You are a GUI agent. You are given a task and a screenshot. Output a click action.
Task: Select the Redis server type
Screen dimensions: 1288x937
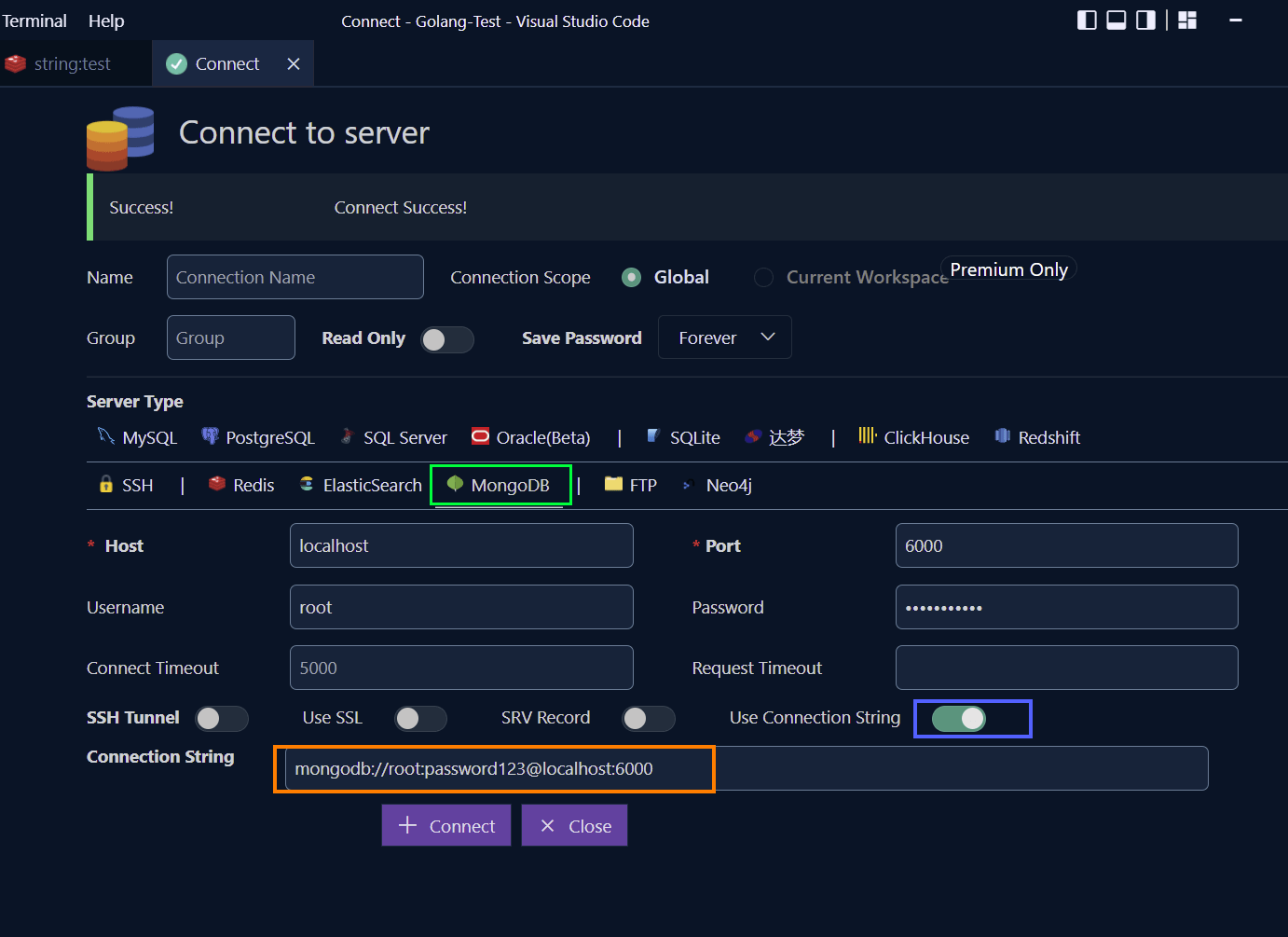pos(253,485)
